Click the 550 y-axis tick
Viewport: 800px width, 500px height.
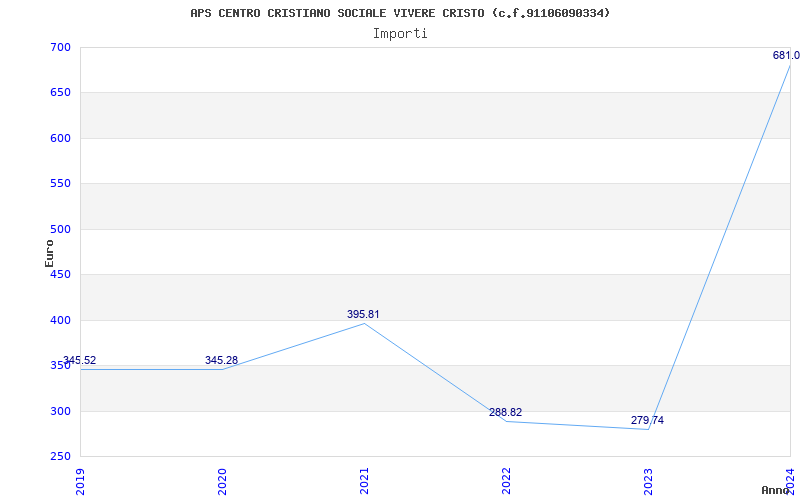click(x=60, y=184)
